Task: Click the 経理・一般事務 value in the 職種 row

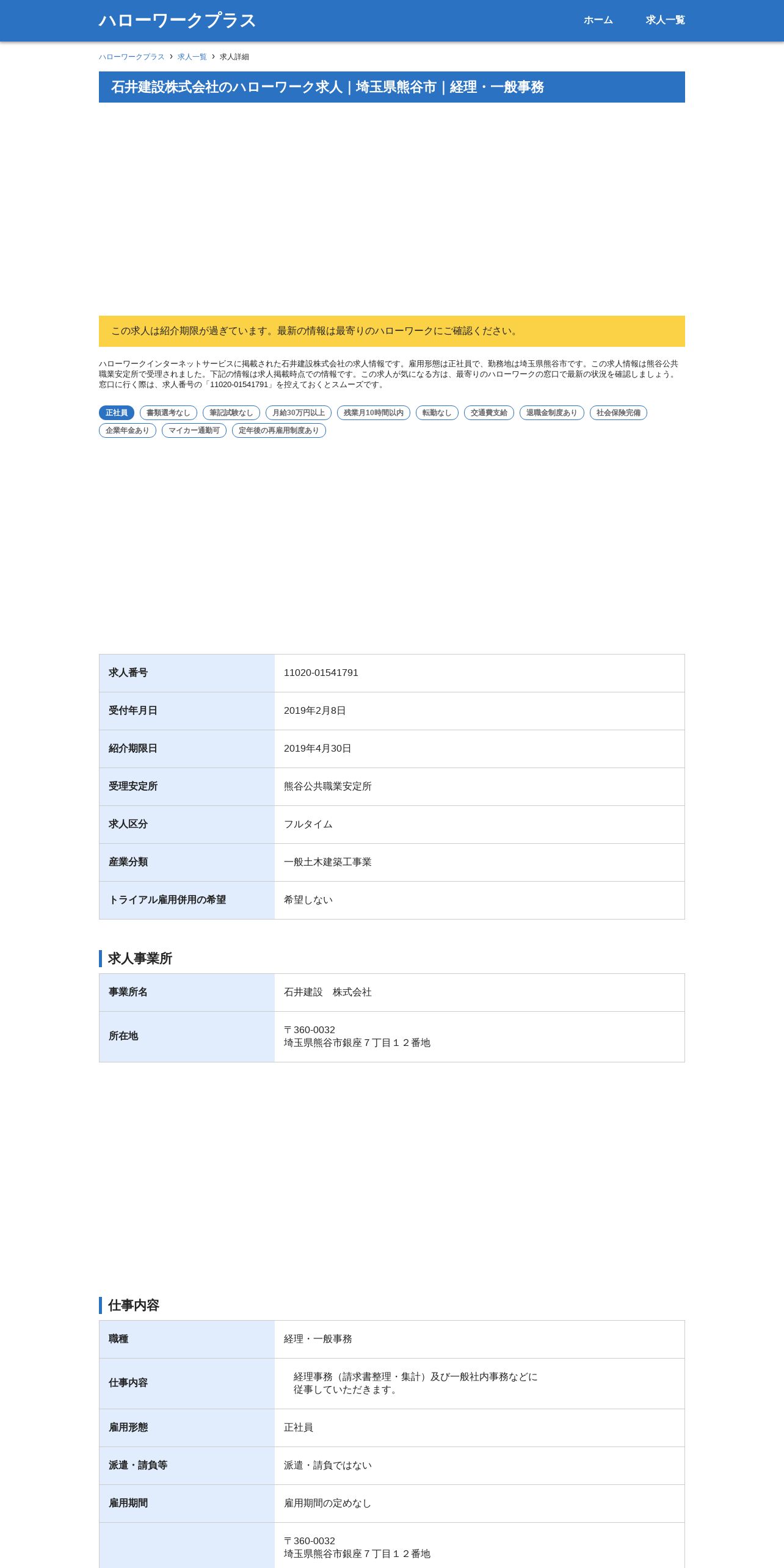Action: tap(318, 1339)
